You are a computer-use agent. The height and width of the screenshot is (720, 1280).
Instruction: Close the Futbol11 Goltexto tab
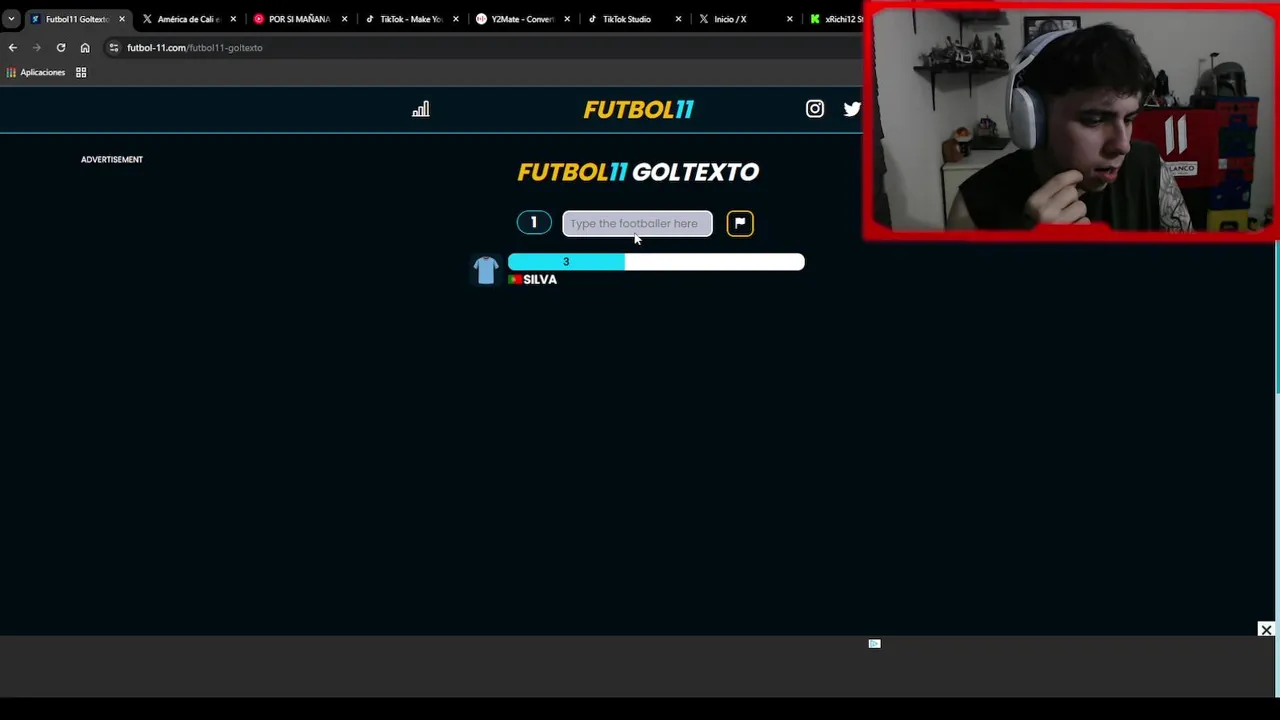(x=122, y=19)
